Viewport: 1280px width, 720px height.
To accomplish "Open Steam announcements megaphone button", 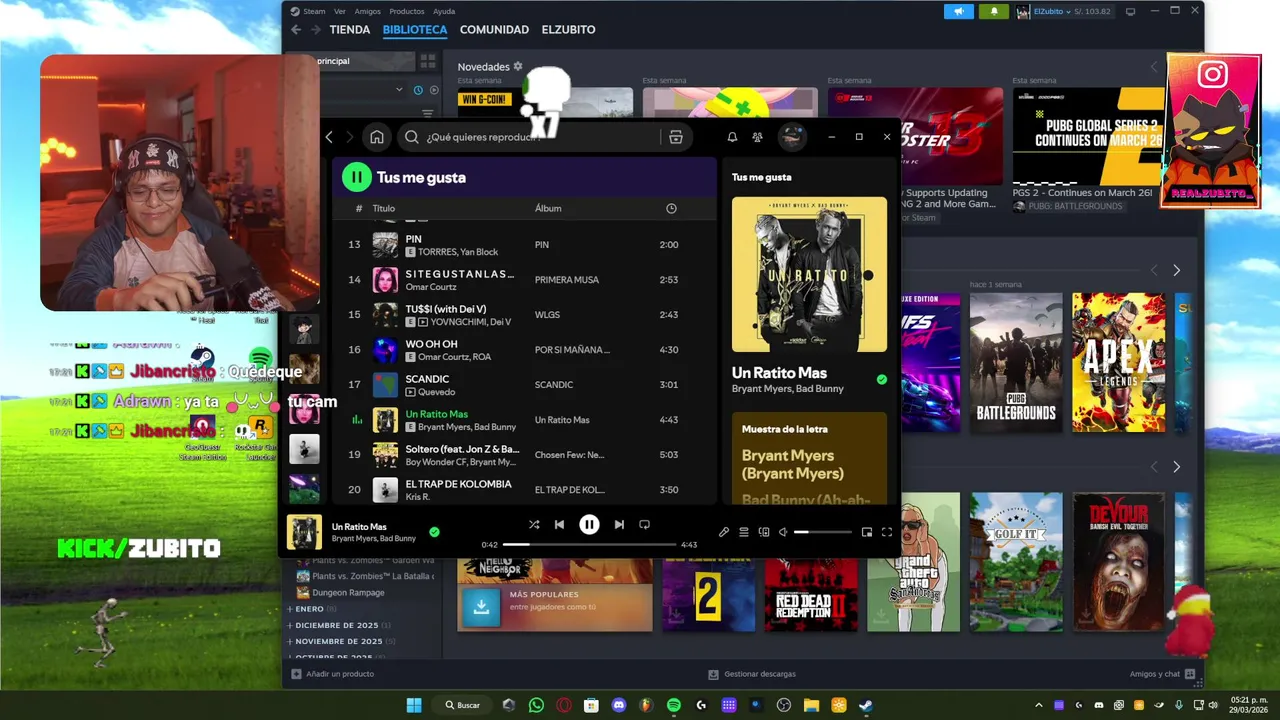I will pyautogui.click(x=958, y=11).
